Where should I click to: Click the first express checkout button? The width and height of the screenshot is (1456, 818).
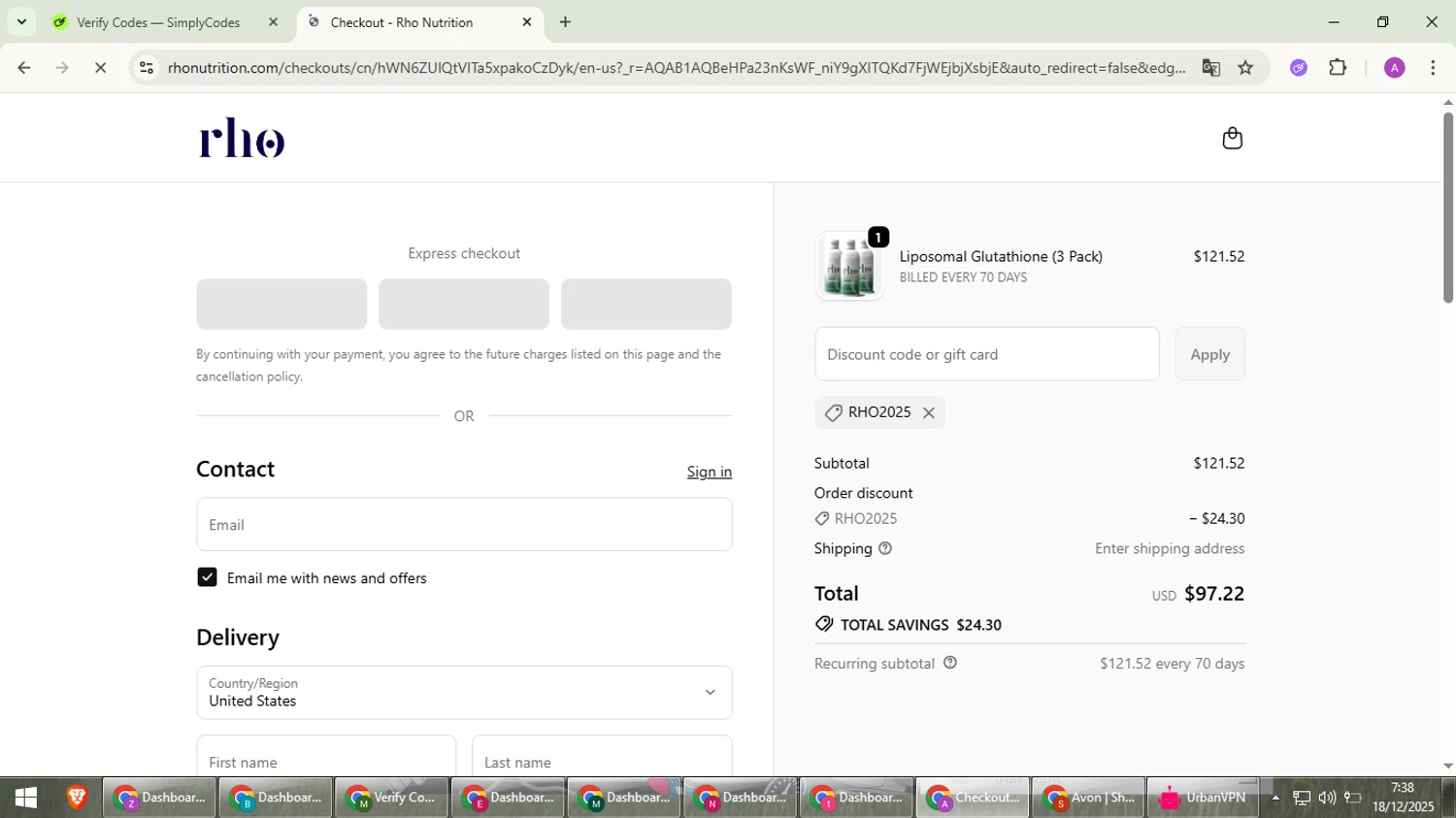click(281, 304)
